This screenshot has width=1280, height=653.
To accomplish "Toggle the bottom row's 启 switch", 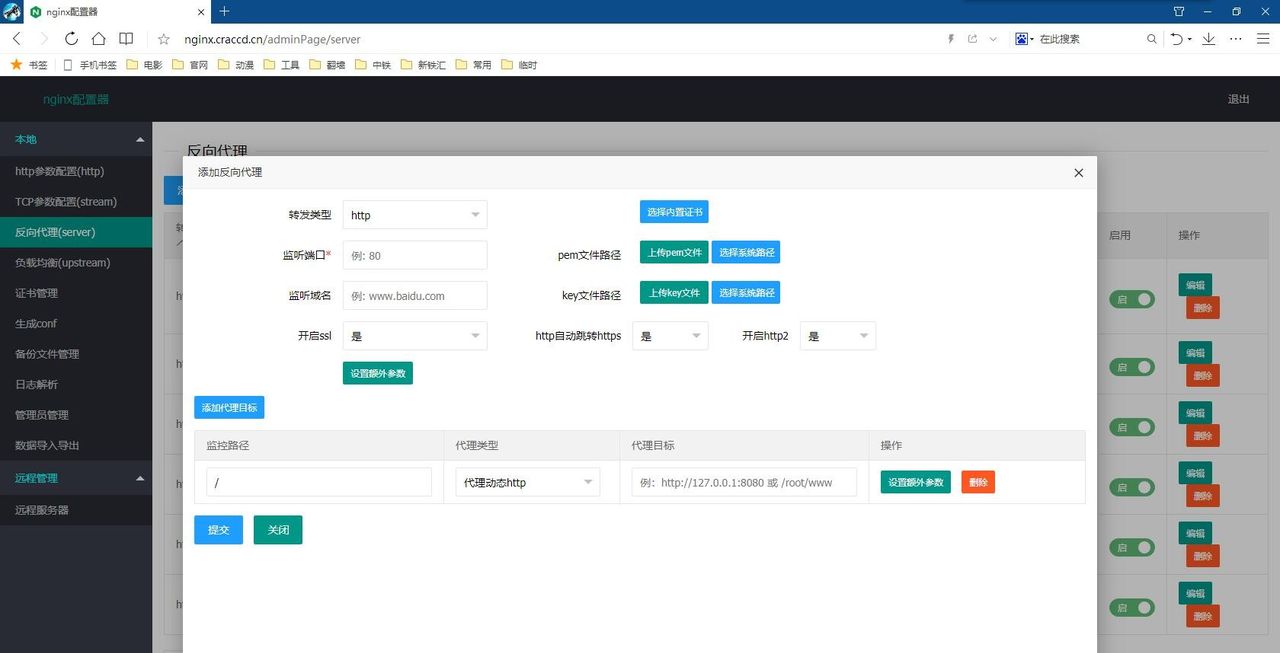I will (x=1131, y=607).
